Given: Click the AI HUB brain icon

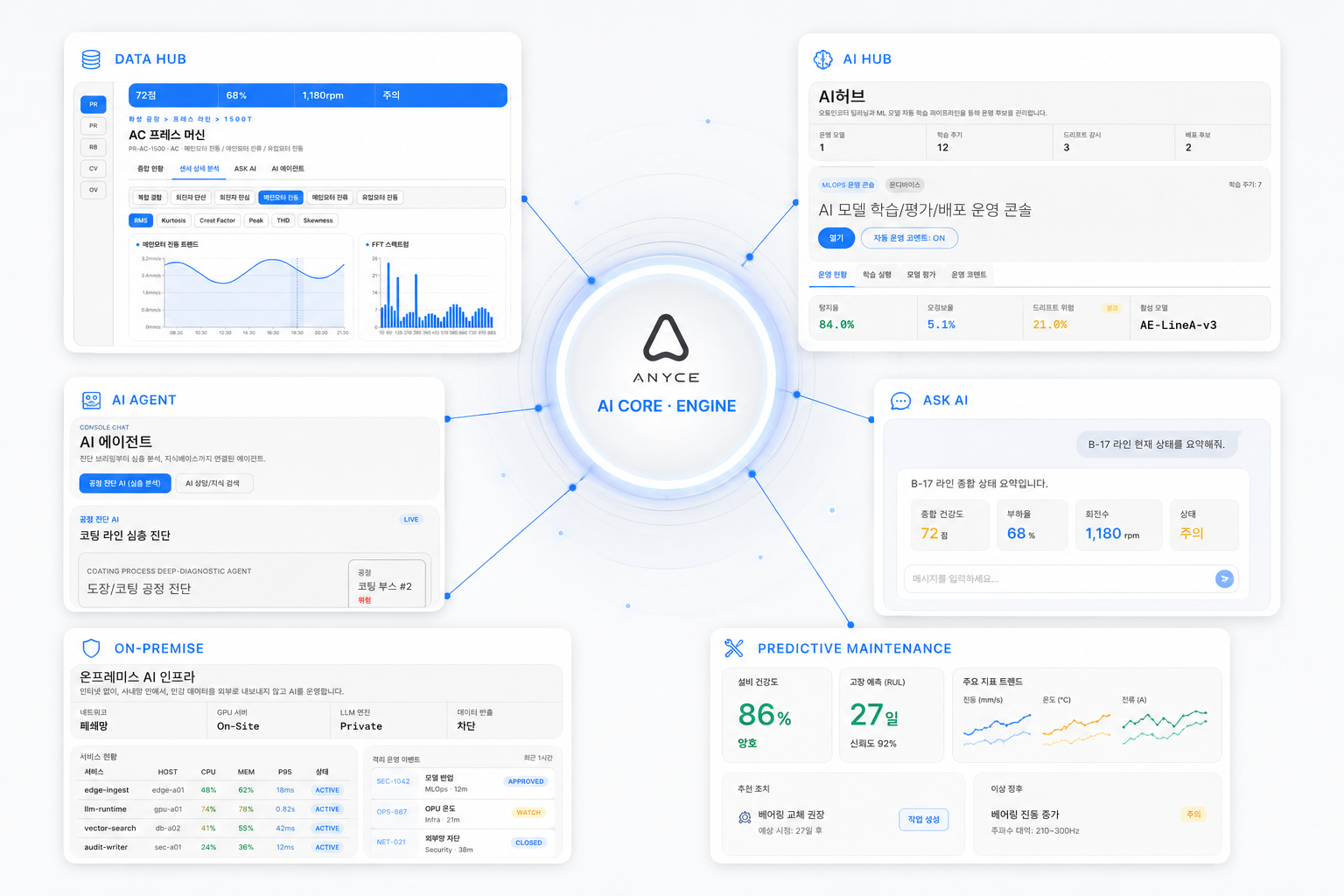Looking at the screenshot, I should [823, 59].
